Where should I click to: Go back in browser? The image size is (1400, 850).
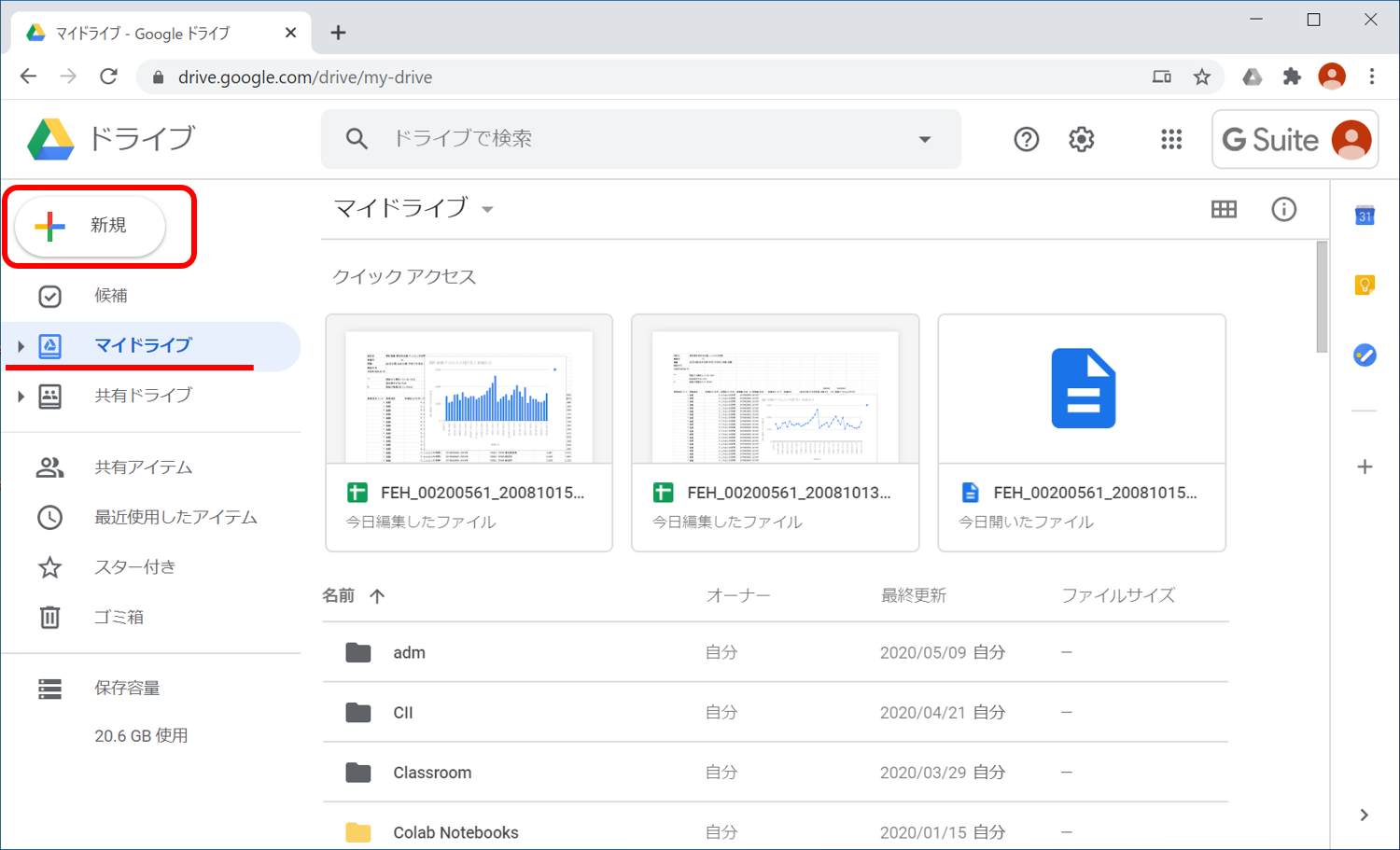coord(28,77)
